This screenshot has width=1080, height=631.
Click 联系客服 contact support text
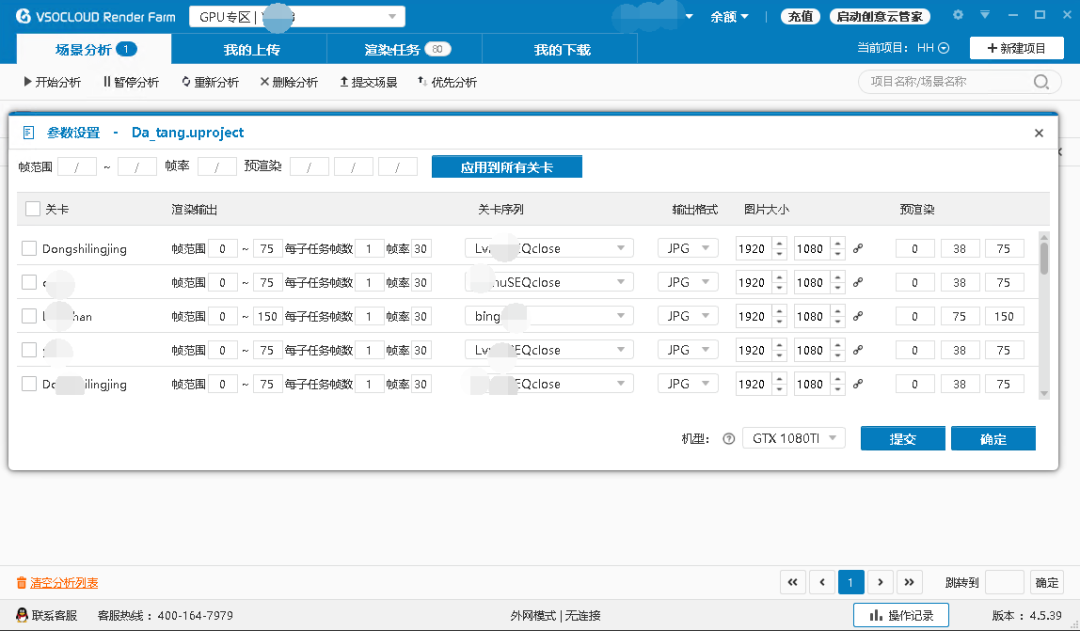pyautogui.click(x=54, y=615)
